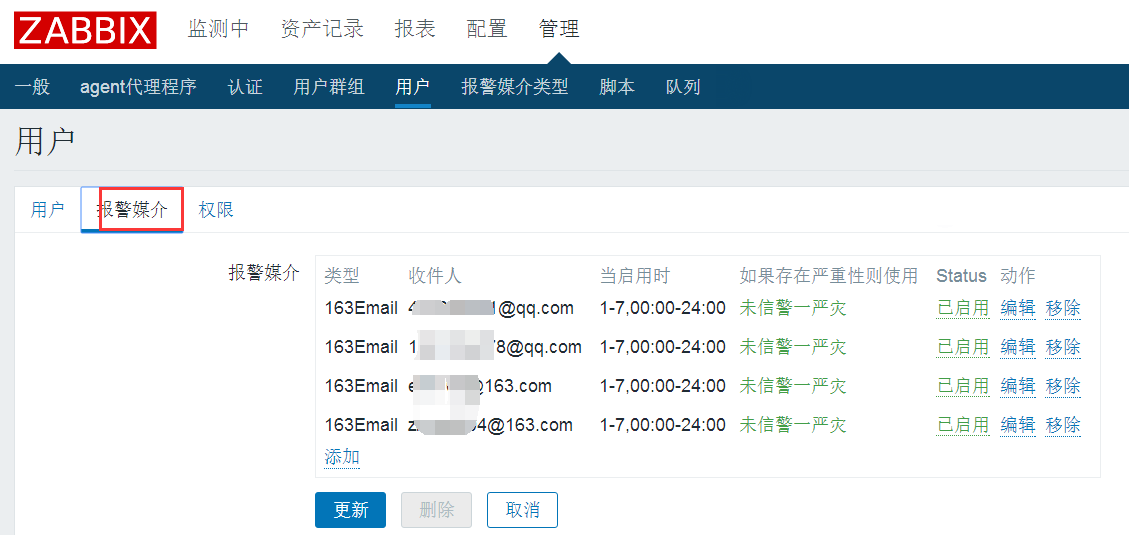Open the 监测中 top menu
Viewport: 1129px width, 535px height.
[218, 29]
